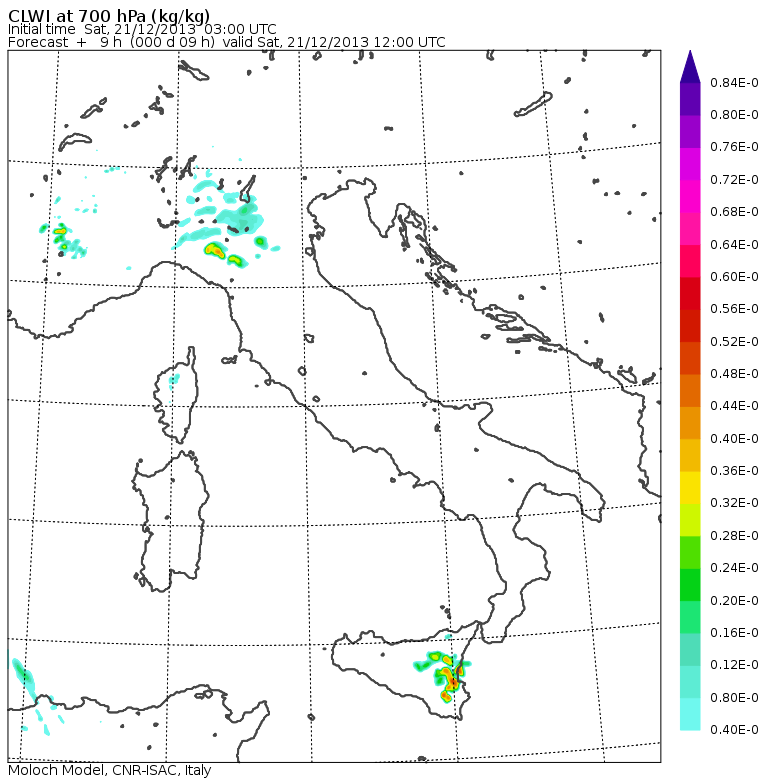This screenshot has height=784, width=760.
Task: Click the Sardinia island outline on the map
Action: [171, 521]
